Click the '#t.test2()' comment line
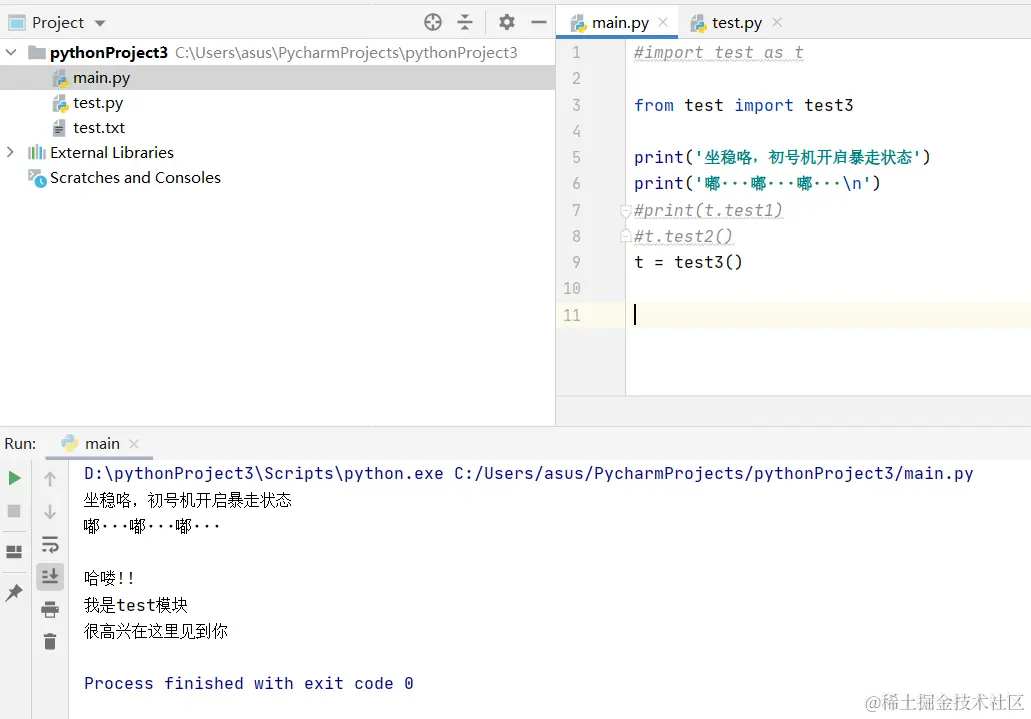The height and width of the screenshot is (719, 1031). pyautogui.click(x=683, y=236)
